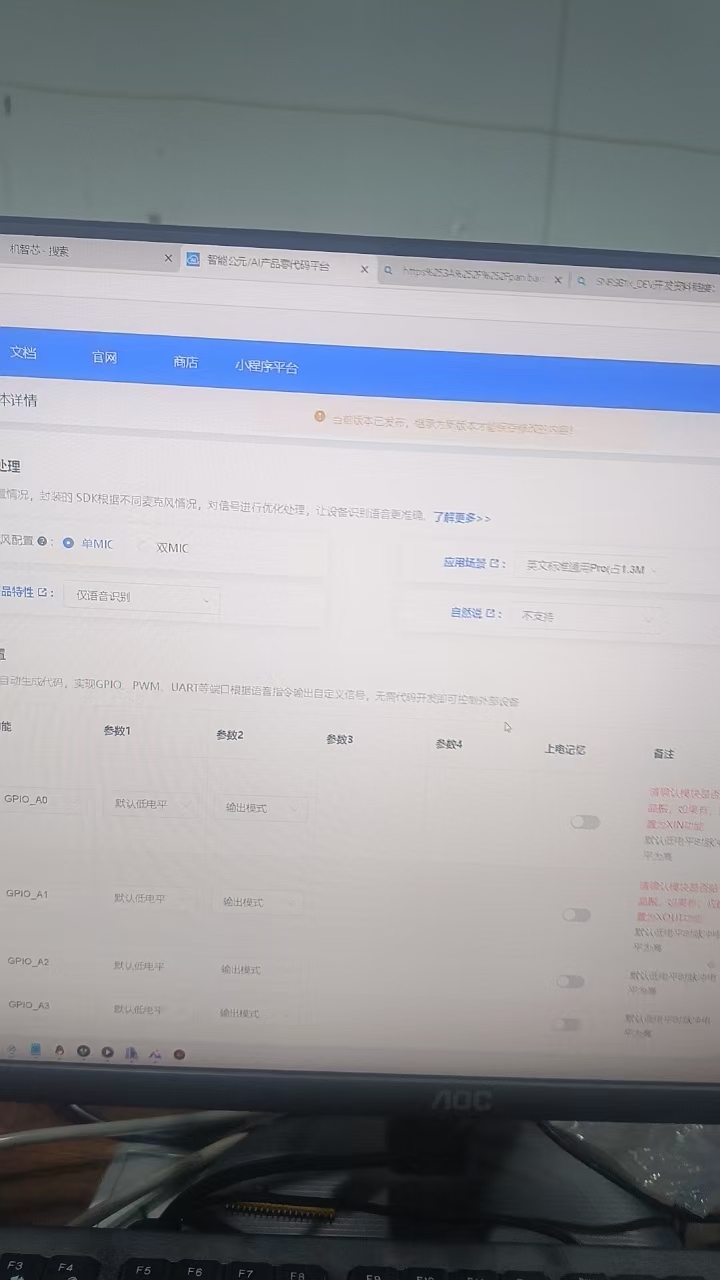Close the 智能公元/AI产品零代码平台 tab

(x=364, y=269)
